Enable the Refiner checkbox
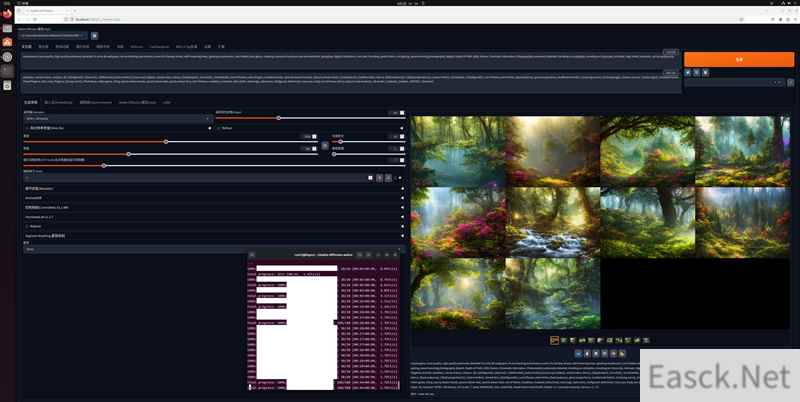The image size is (800, 402). [218, 128]
